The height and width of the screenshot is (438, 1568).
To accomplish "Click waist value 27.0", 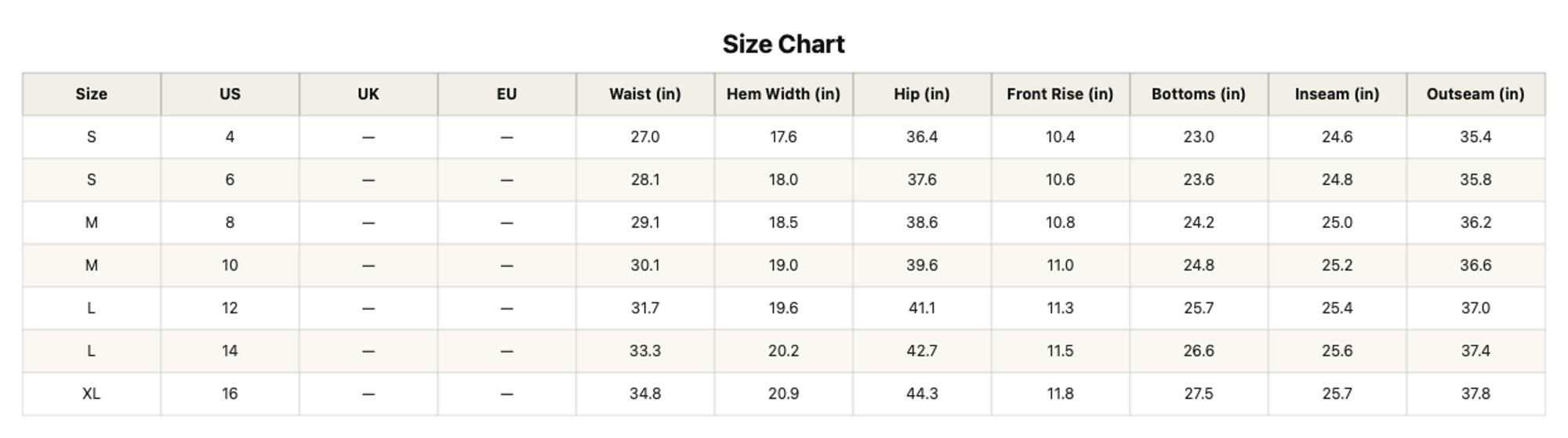I will [645, 137].
